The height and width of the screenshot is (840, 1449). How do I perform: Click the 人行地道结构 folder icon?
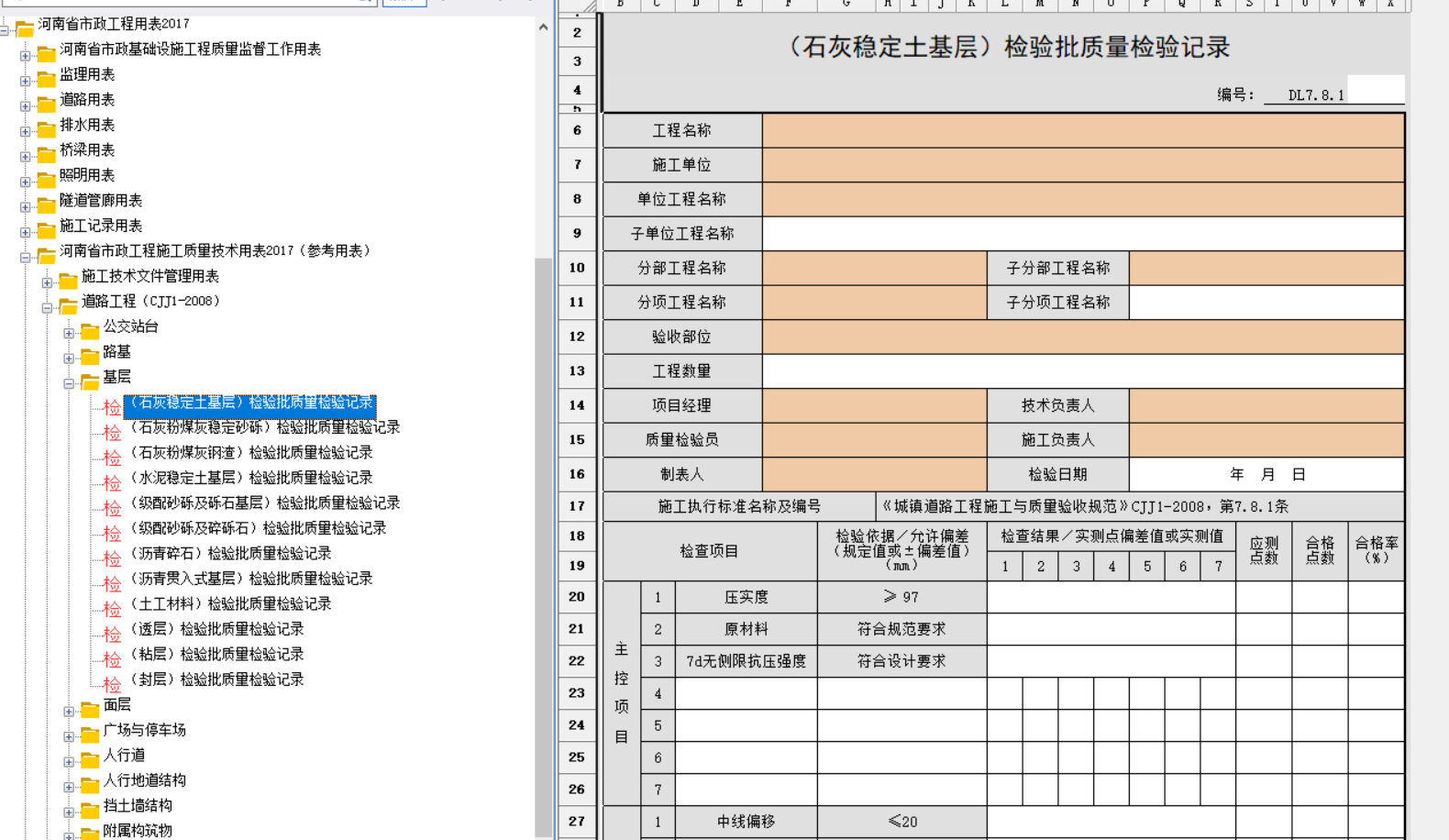point(90,785)
